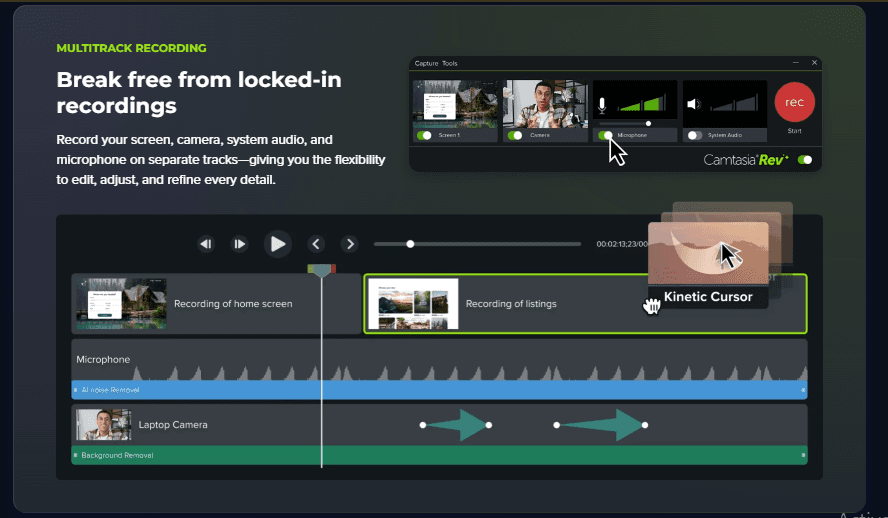
Task: Close the Capture panel
Action: click(x=814, y=63)
